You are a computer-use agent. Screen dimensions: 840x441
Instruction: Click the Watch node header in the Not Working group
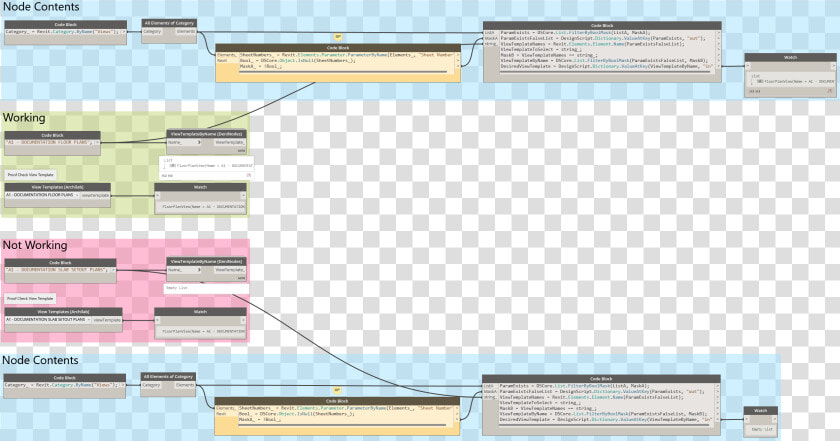[x=200, y=312]
